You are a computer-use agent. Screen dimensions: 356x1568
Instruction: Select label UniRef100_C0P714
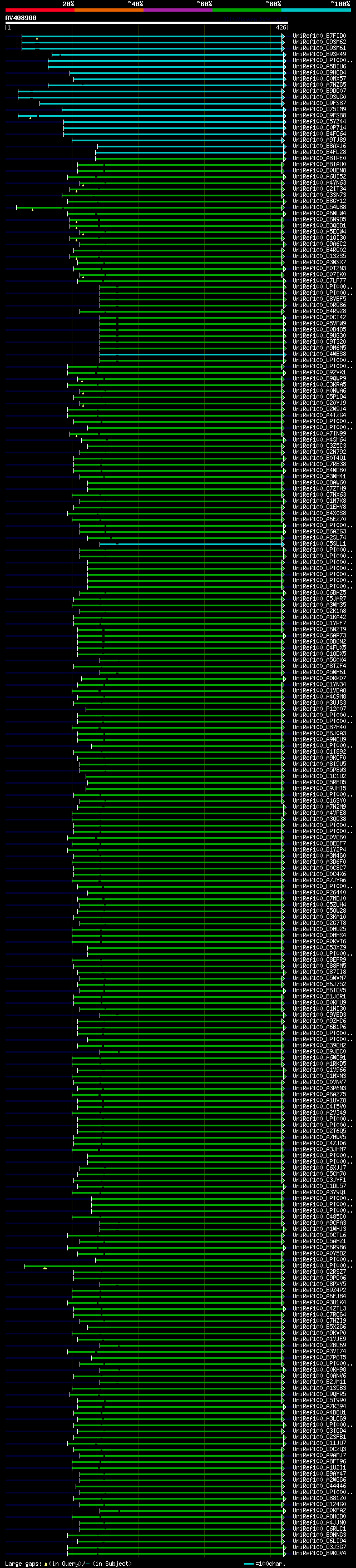click(319, 127)
